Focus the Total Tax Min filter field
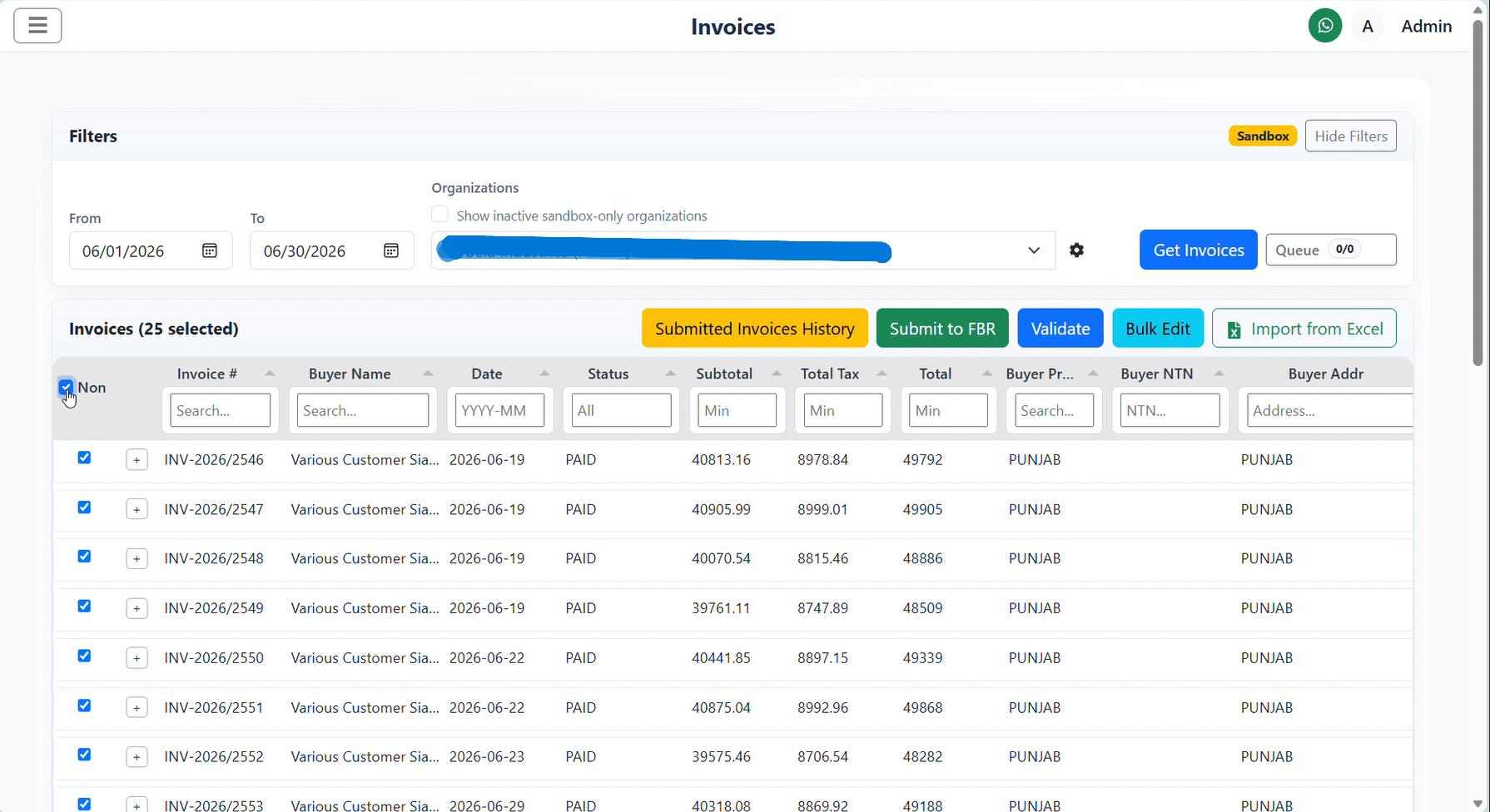1490x812 pixels. coord(843,410)
